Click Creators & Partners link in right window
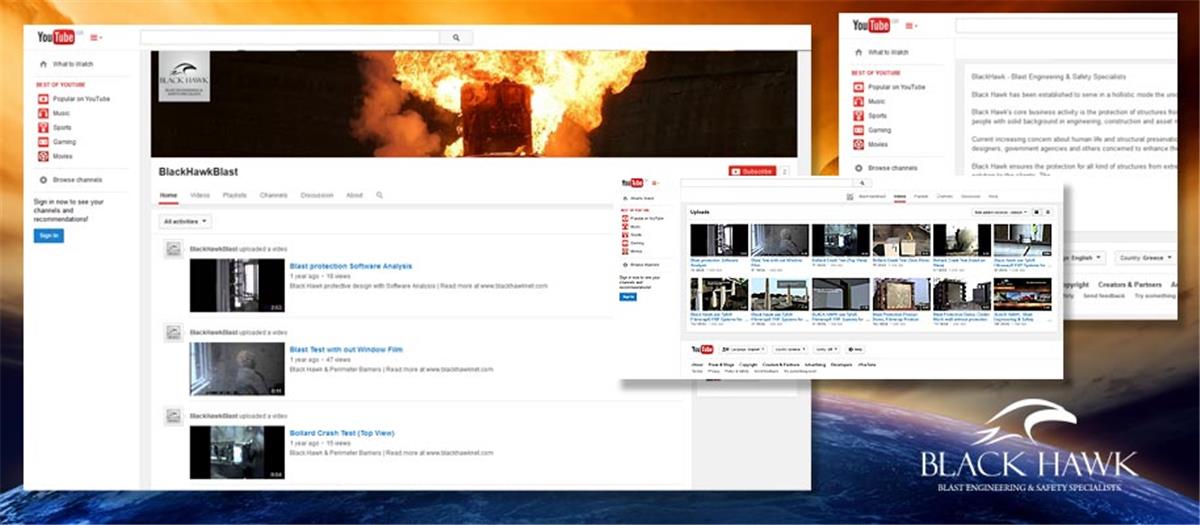 pos(1130,284)
